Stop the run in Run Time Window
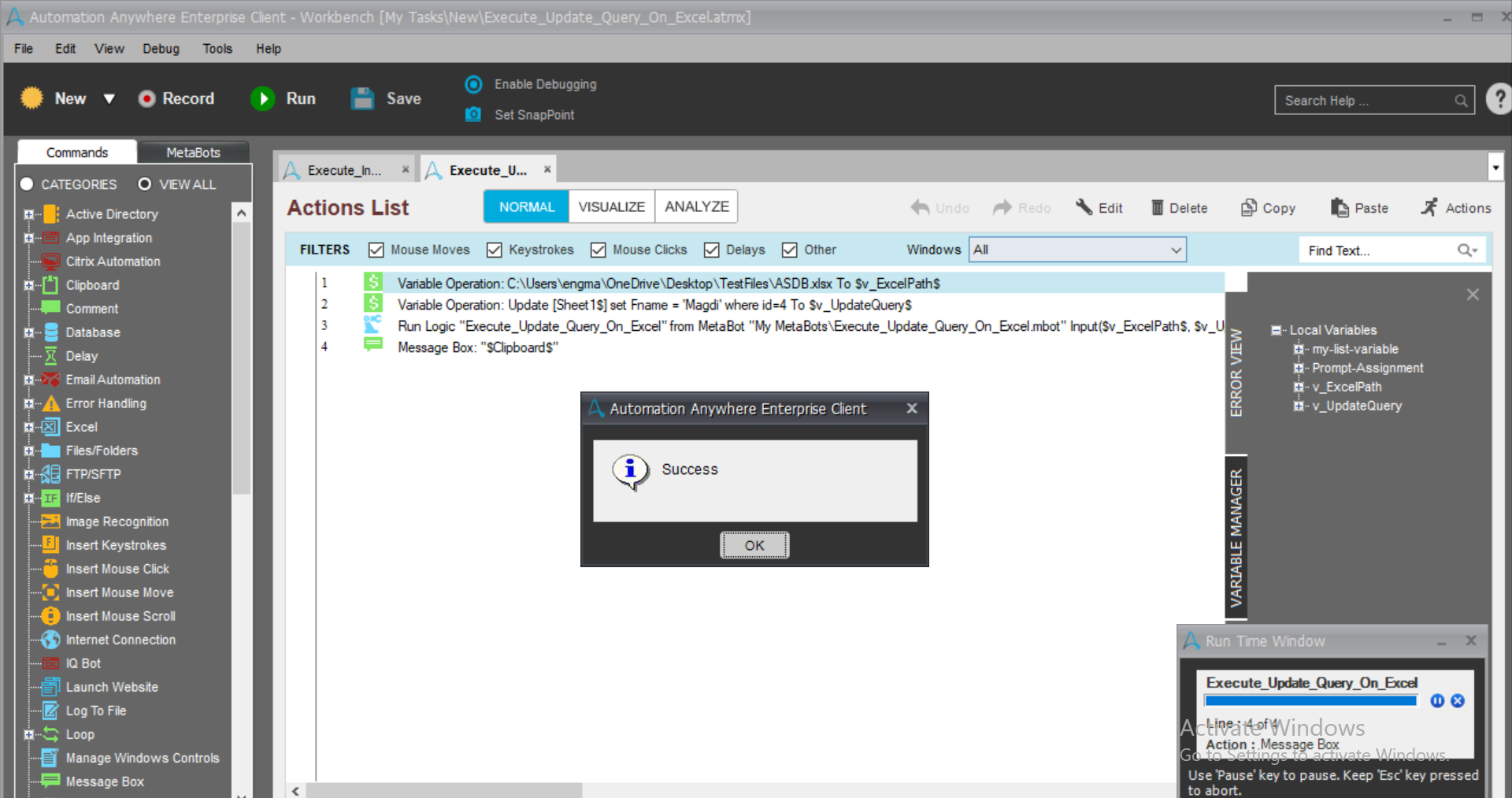 1458,701
